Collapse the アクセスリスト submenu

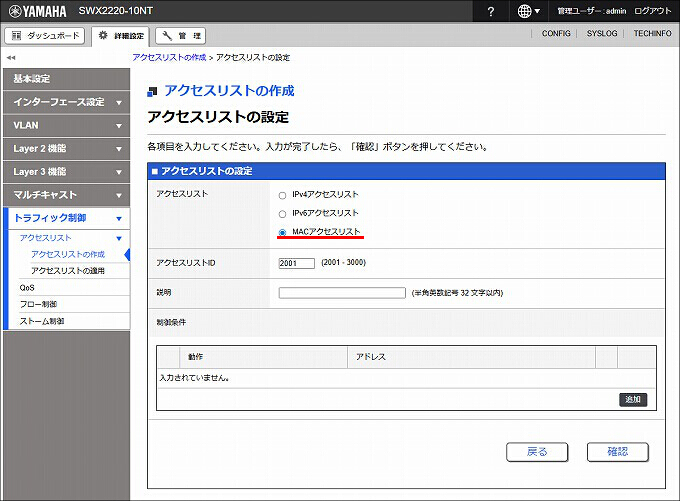71,238
